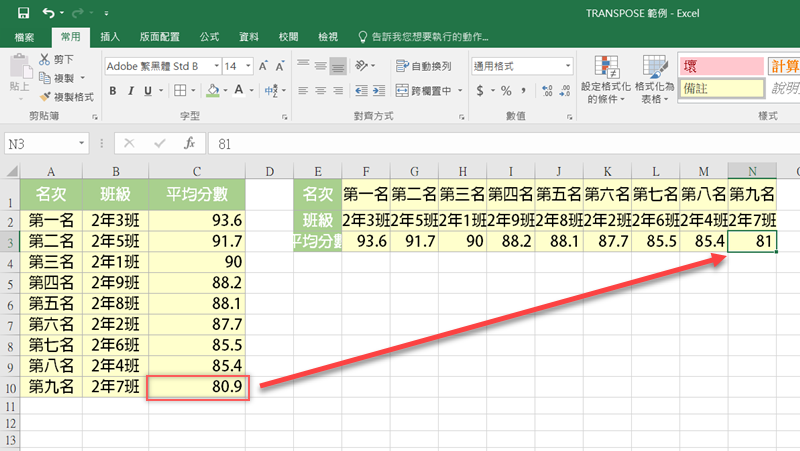Toggle Italic formatting
Image resolution: width=800 pixels, height=451 pixels.
[130, 91]
